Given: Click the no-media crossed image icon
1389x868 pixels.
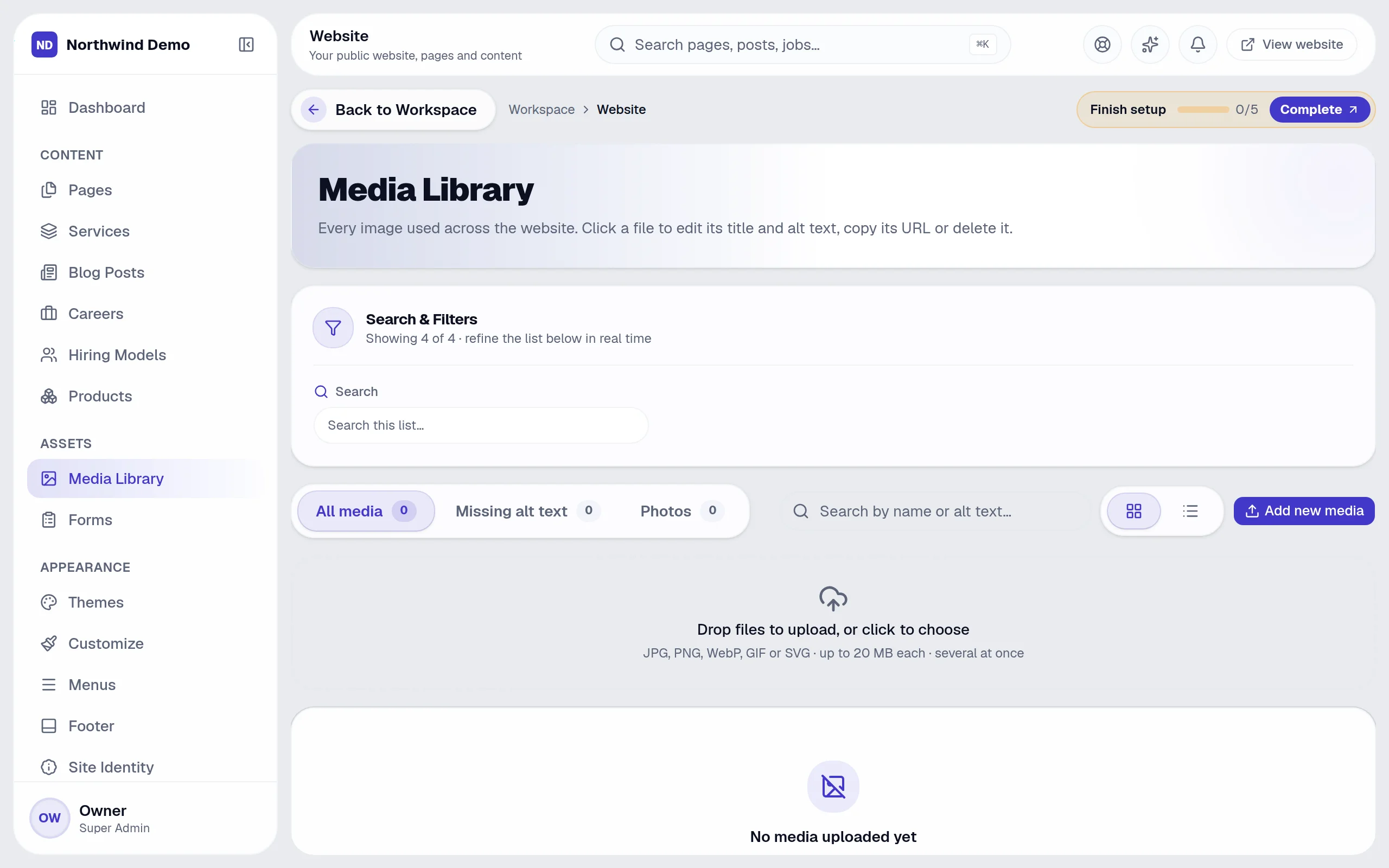Looking at the screenshot, I should click(833, 786).
